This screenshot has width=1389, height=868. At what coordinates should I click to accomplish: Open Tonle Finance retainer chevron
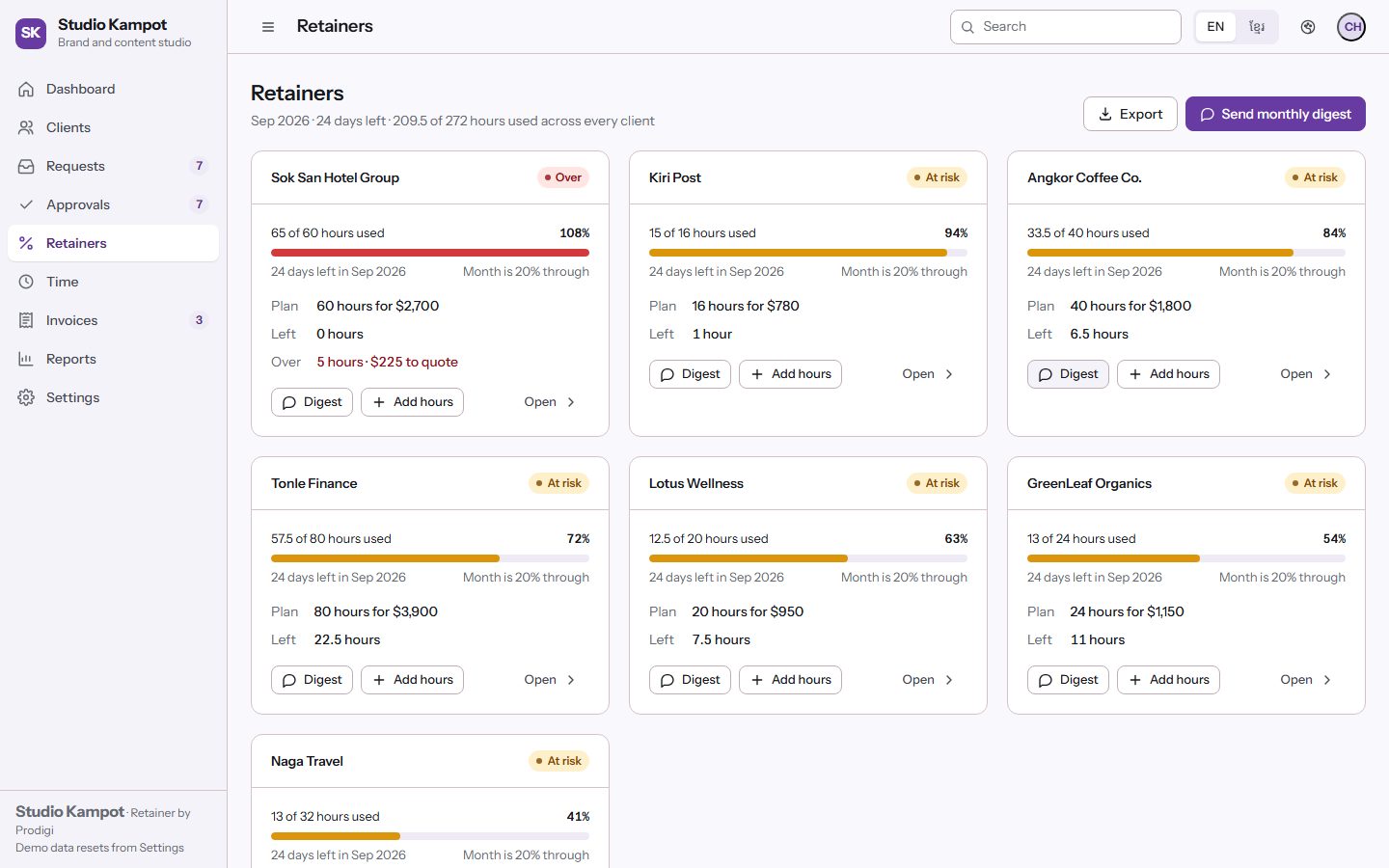pyautogui.click(x=571, y=680)
